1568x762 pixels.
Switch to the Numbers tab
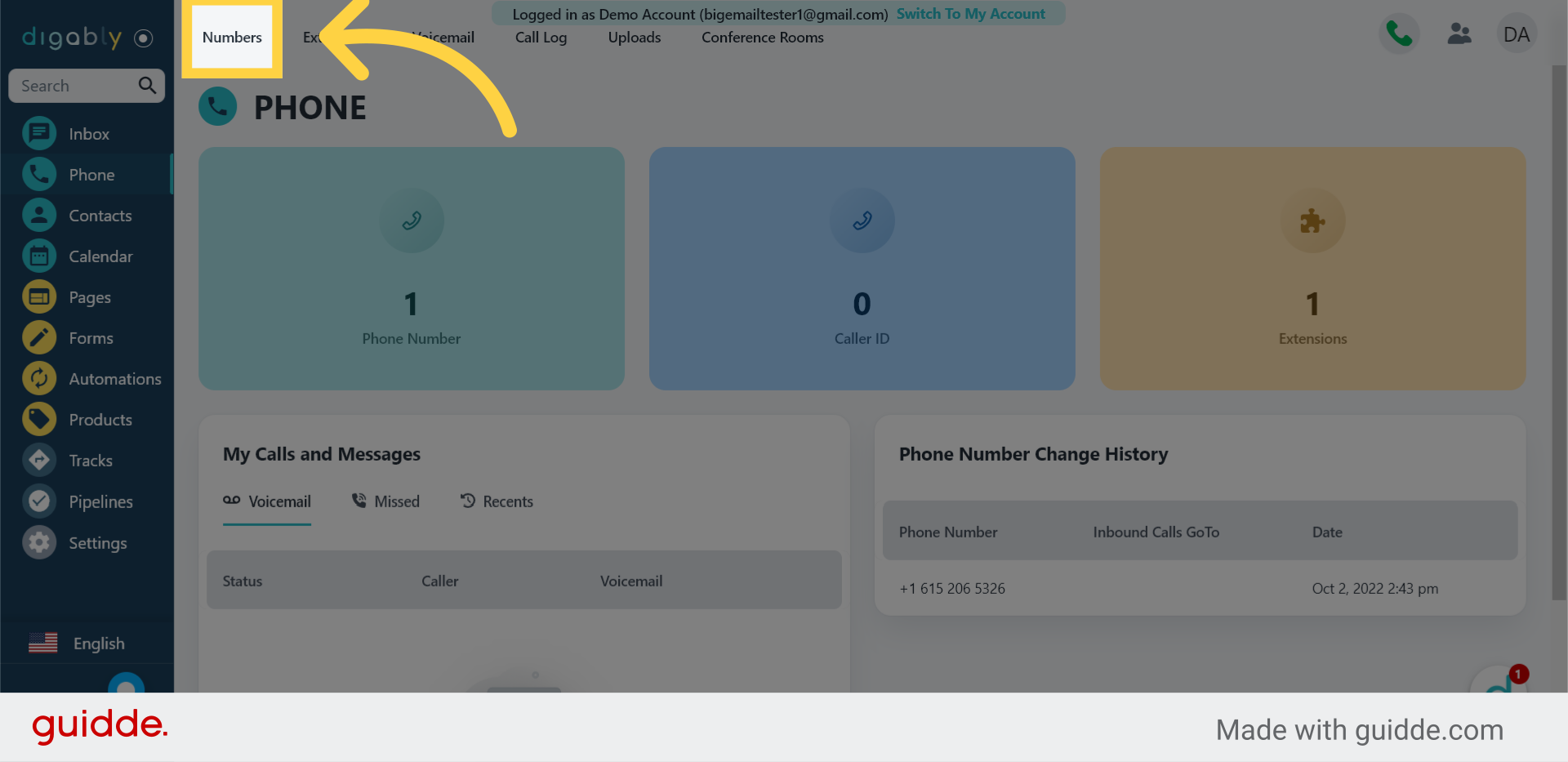pyautogui.click(x=232, y=38)
